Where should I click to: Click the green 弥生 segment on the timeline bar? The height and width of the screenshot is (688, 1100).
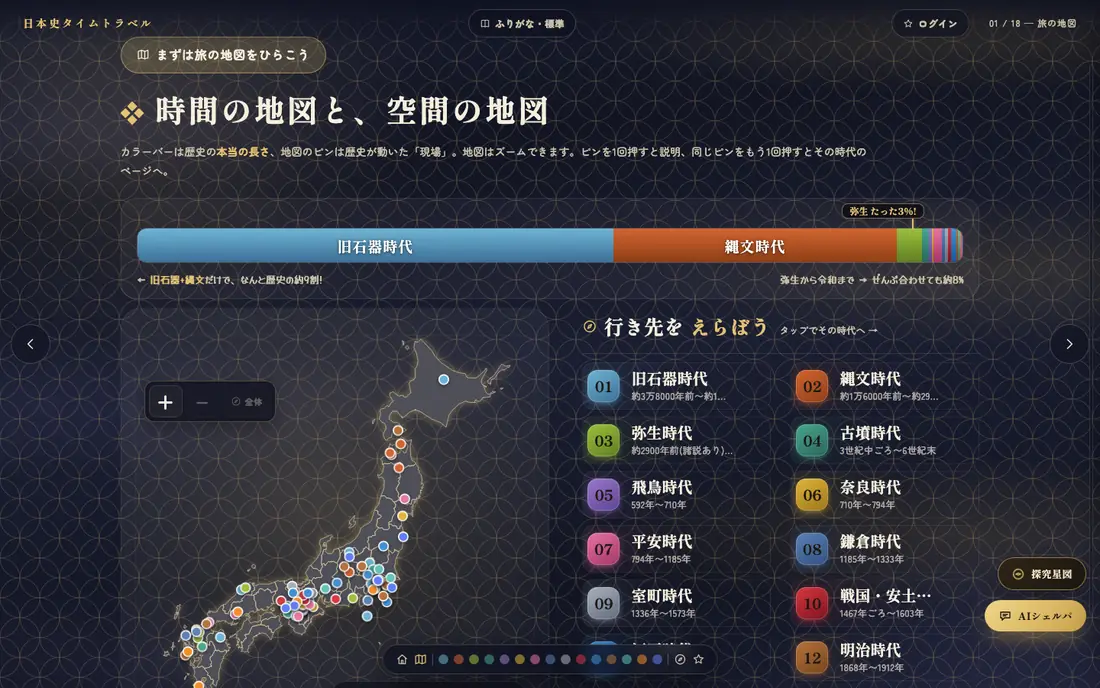909,246
